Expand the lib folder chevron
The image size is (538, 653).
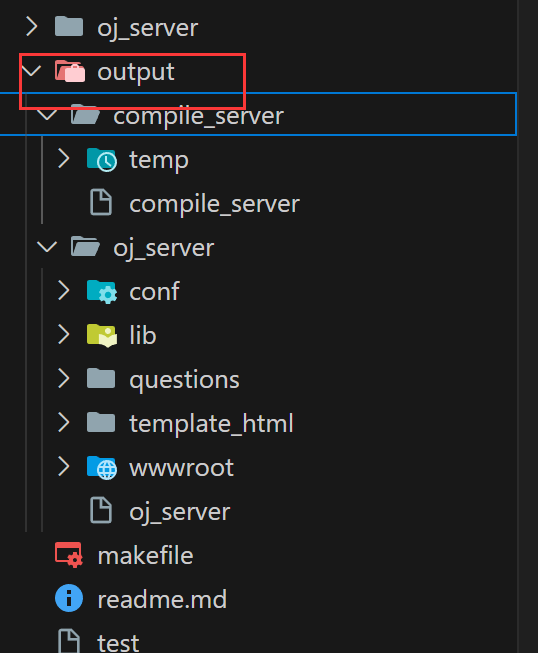[x=64, y=334]
